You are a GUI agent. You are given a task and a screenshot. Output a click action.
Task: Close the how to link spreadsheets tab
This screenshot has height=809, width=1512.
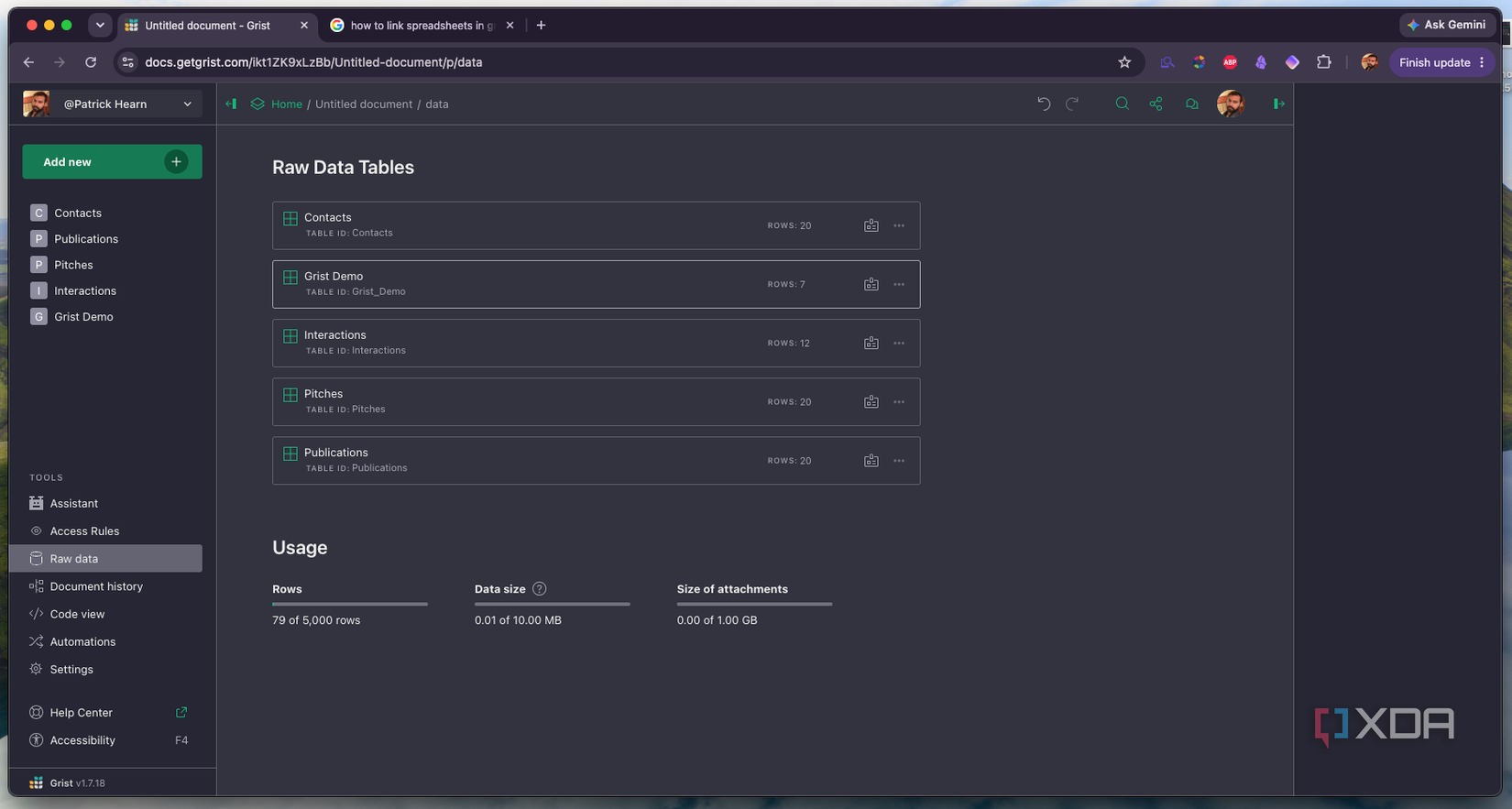point(510,26)
